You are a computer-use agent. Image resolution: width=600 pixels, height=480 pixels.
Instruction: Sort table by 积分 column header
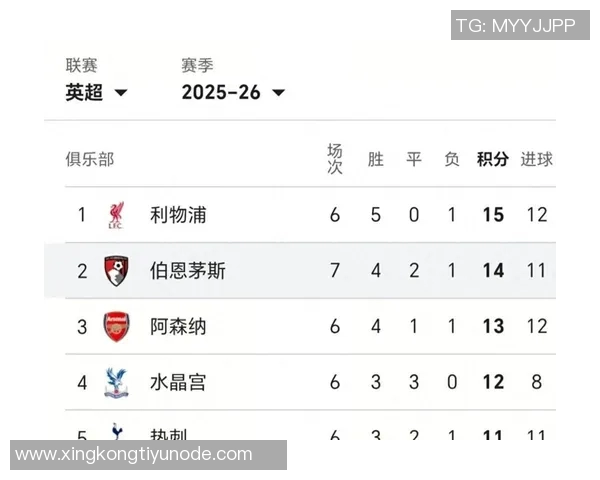point(492,159)
